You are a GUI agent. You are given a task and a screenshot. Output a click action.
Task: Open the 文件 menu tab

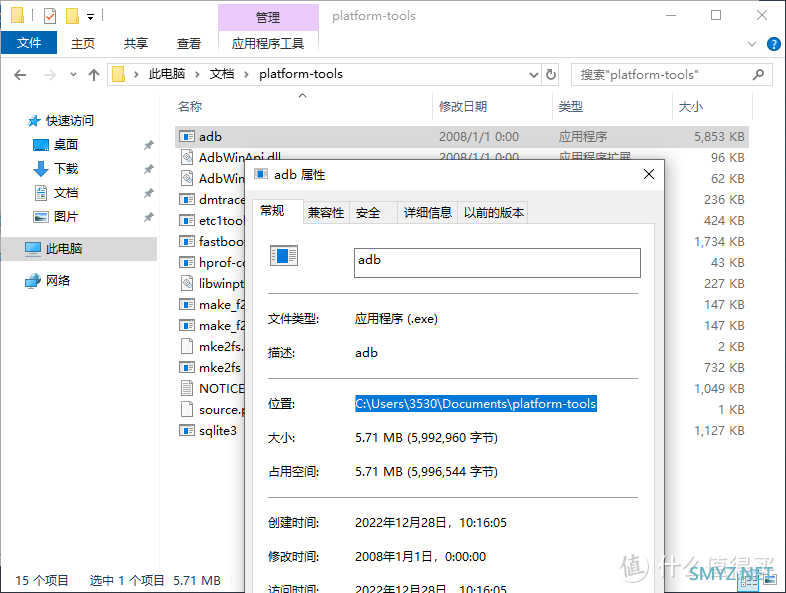[29, 43]
